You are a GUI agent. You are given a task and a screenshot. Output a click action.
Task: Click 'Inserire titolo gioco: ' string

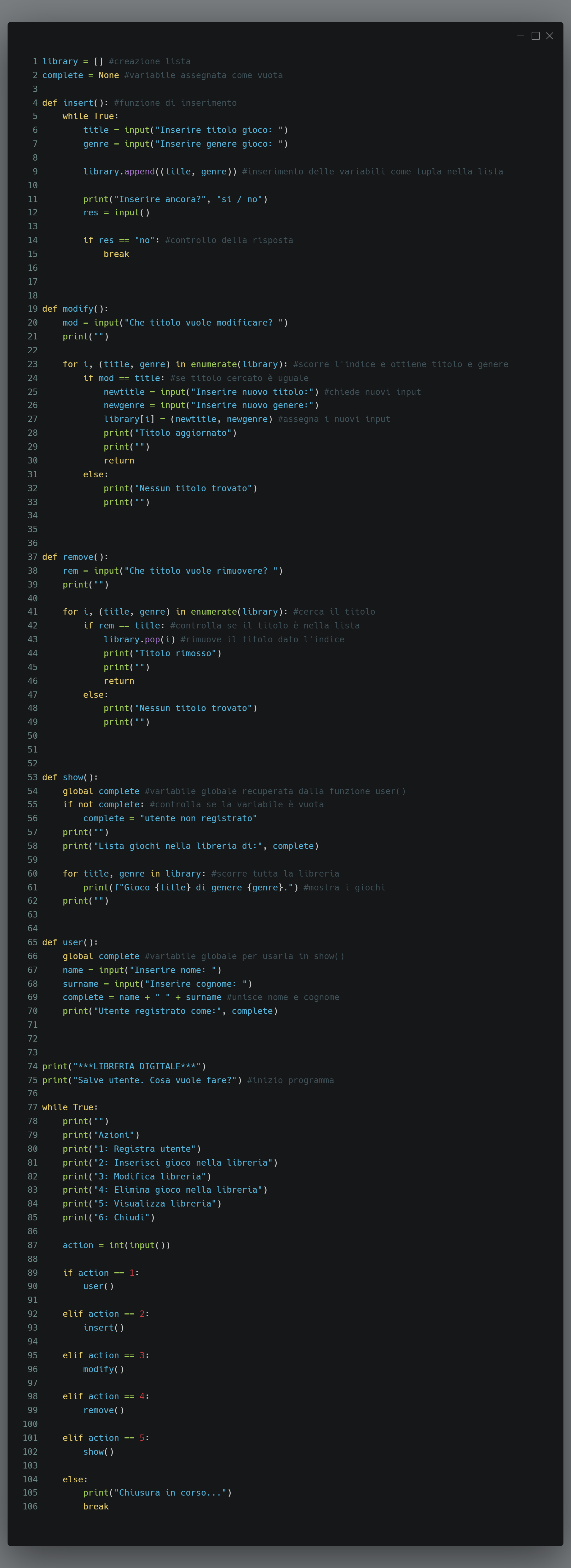[x=219, y=130]
